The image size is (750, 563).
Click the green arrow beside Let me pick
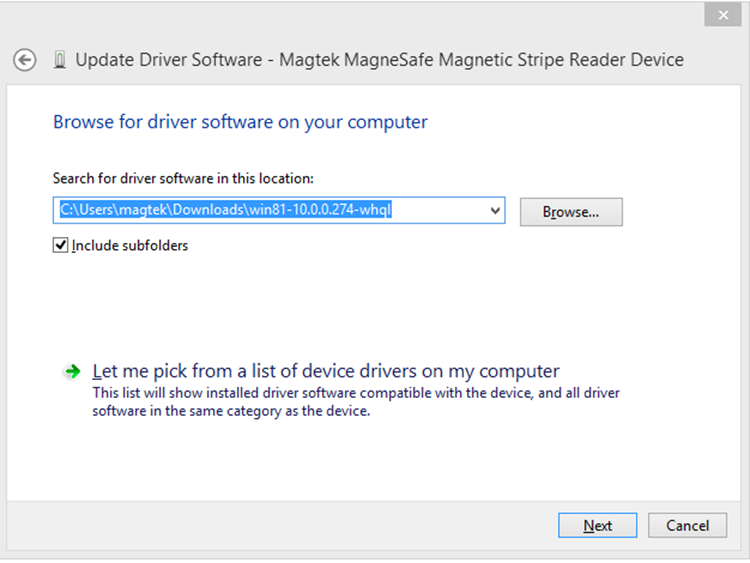coord(73,371)
